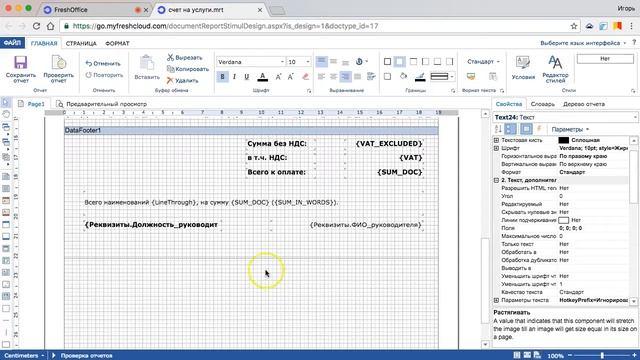The width and height of the screenshot is (640, 360).
Task: Open the ФАЙЛ menu
Action: [12, 43]
